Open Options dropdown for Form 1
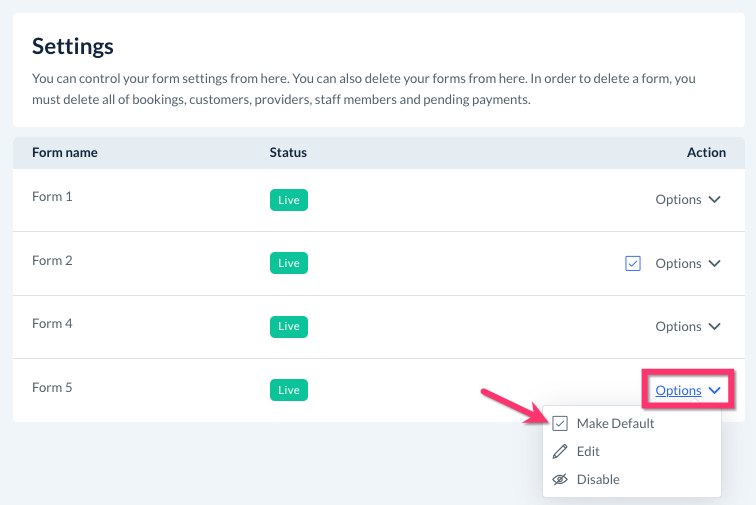The height and width of the screenshot is (505, 756). 678,199
